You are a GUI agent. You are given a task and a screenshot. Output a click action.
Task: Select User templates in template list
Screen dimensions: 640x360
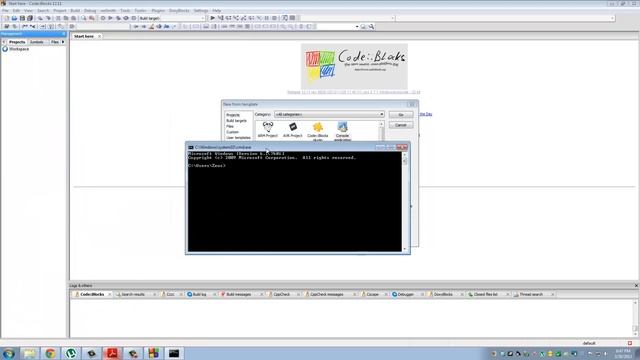(238, 138)
